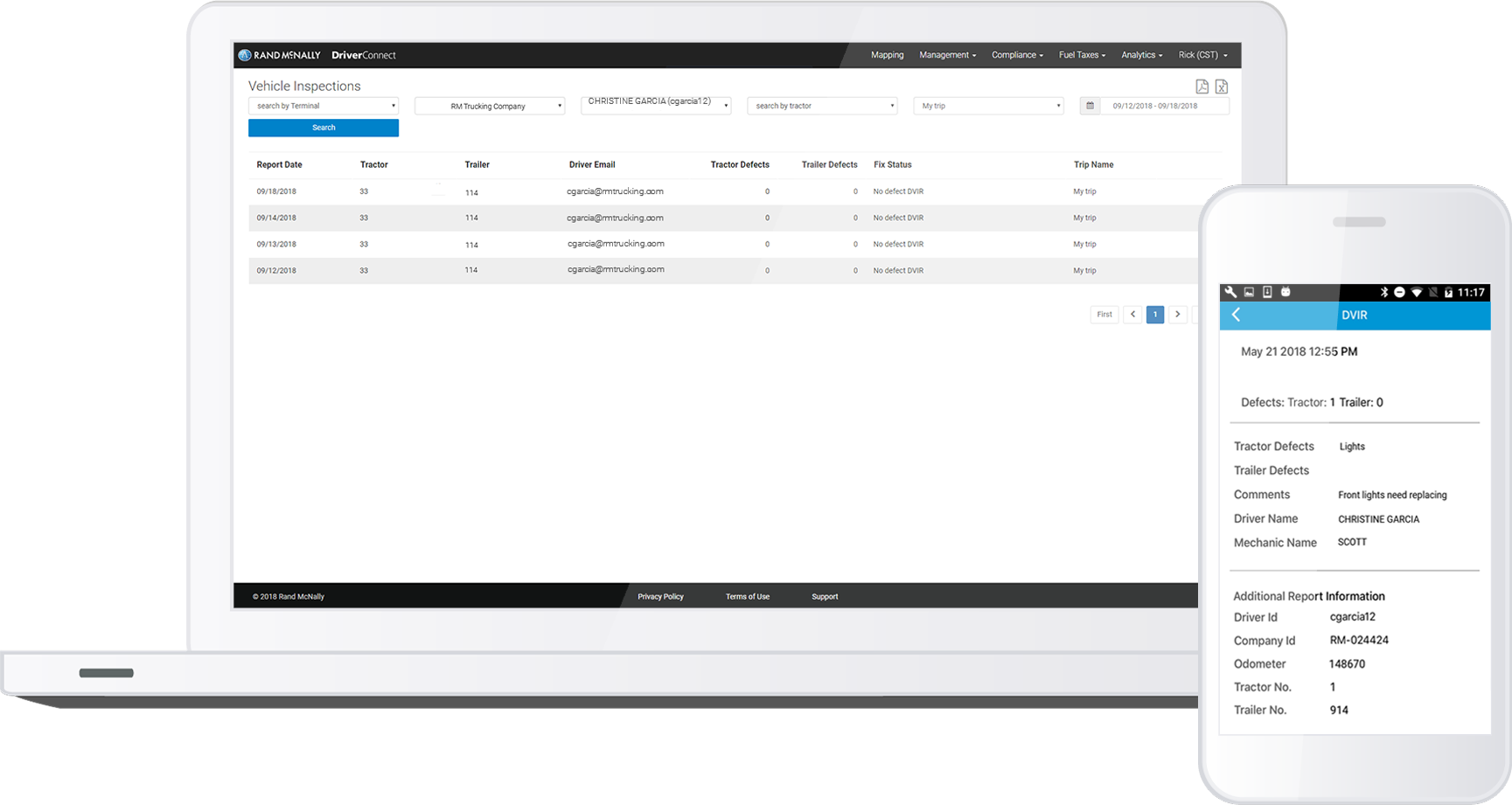This screenshot has height=805, width=1512.
Task: Tap Wi-Fi icon in phone status bar
Action: pos(1417,292)
